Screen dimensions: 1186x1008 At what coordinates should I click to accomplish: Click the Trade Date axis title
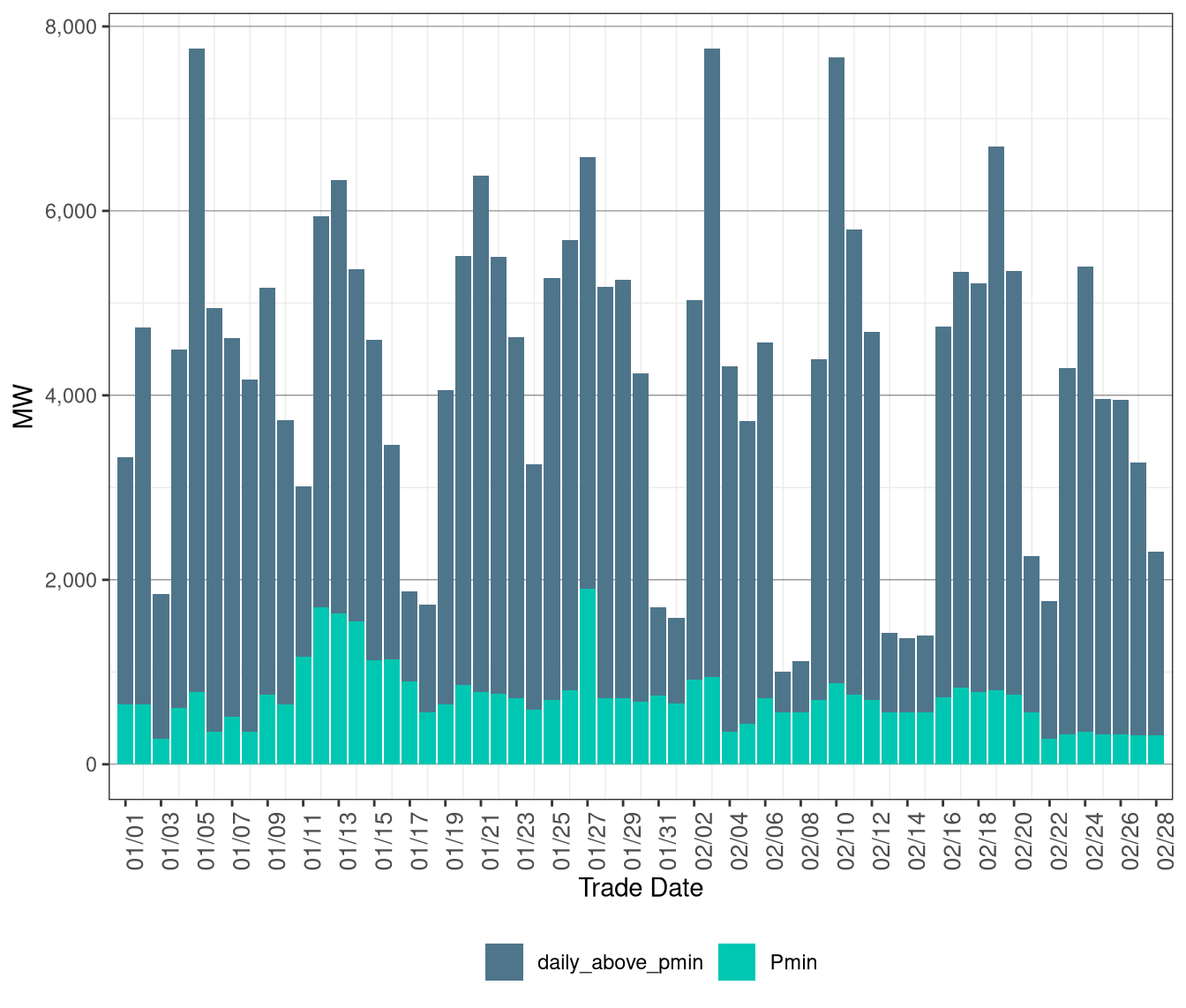point(641,888)
